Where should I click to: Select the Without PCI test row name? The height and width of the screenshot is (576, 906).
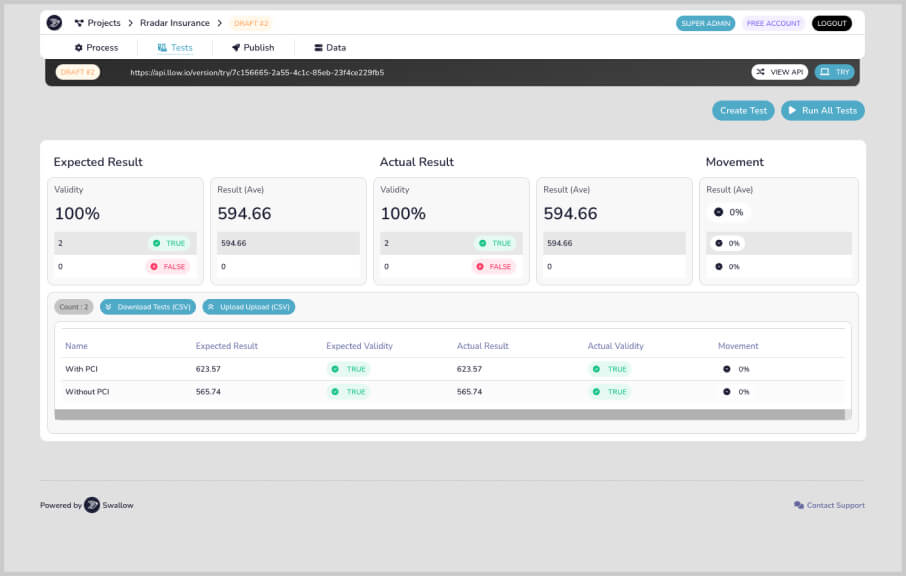point(87,392)
